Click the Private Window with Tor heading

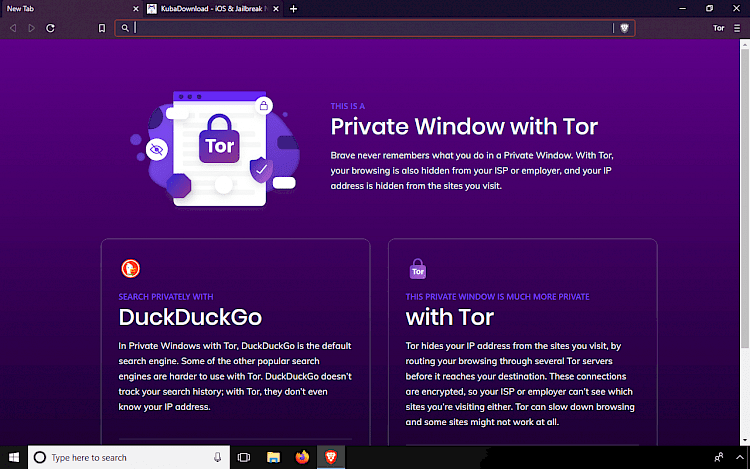464,127
